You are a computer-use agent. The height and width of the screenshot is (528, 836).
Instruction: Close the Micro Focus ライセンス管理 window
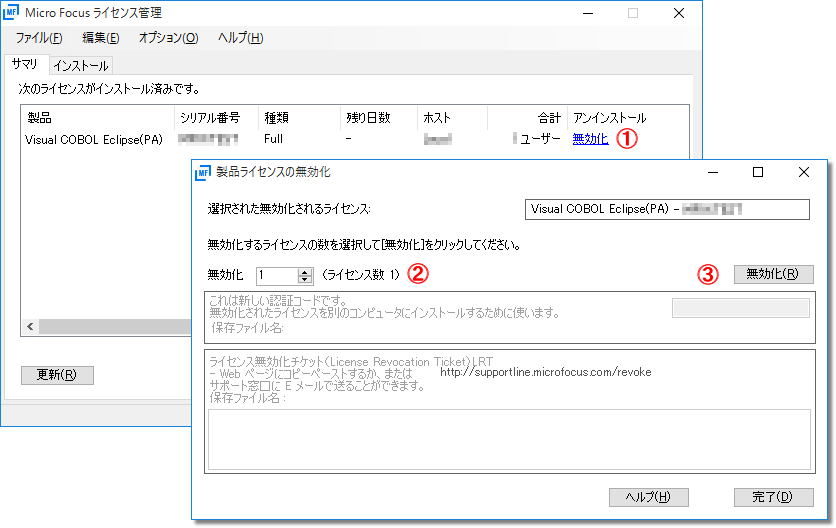point(679,13)
